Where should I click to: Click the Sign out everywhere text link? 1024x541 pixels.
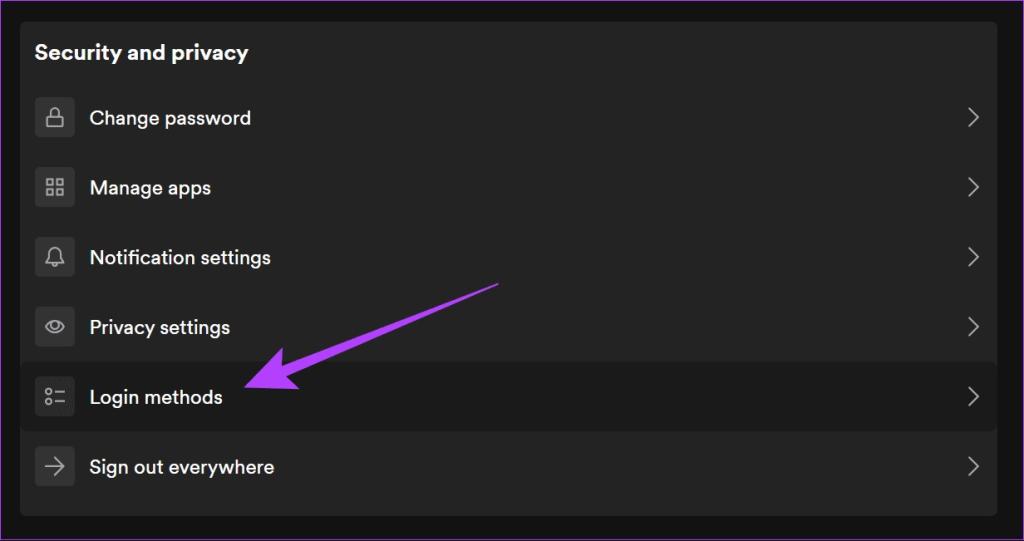pos(181,467)
